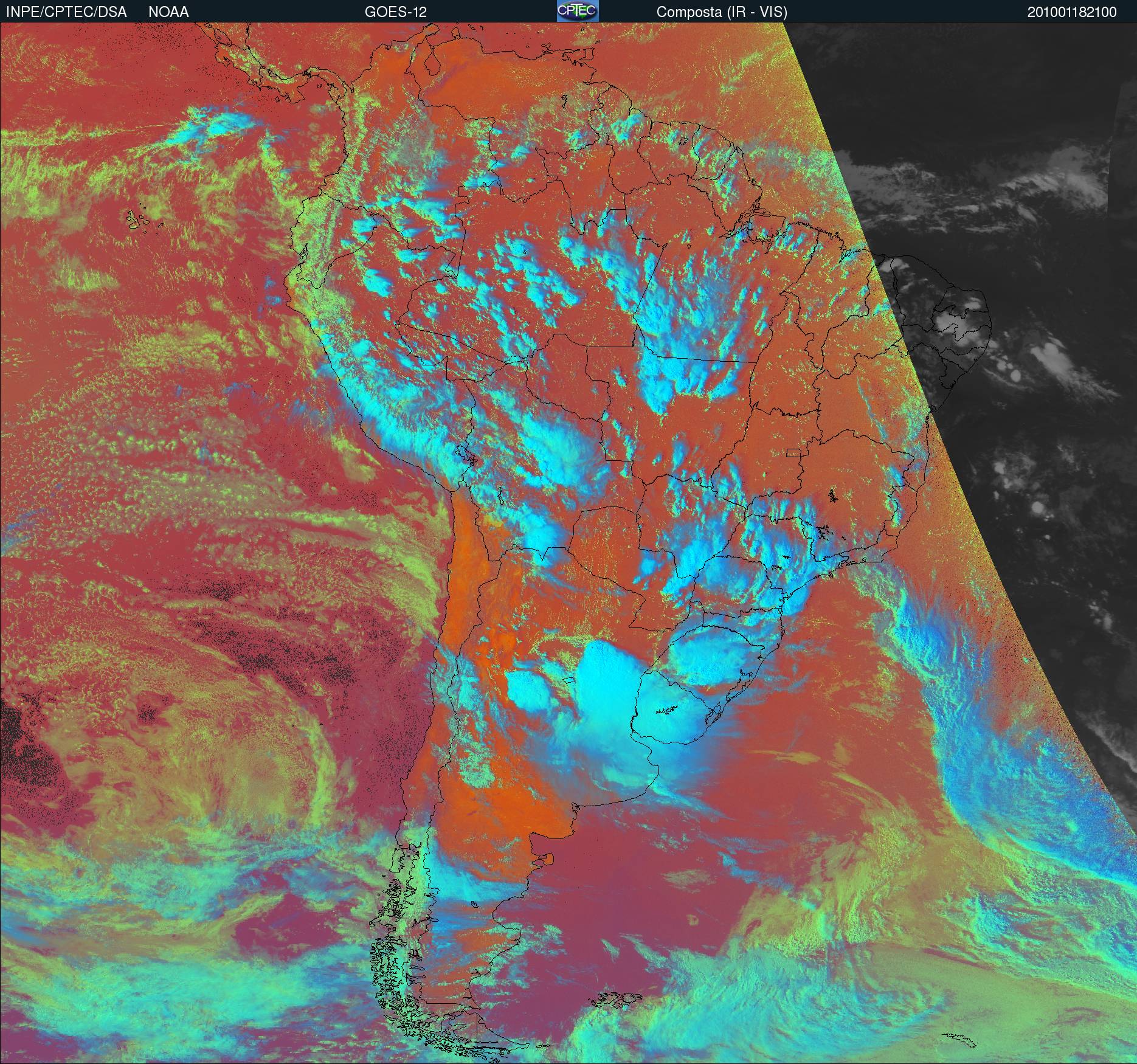1137x1064 pixels.
Task: Click the small Distrito Federal rectangle in Brazil
Action: (x=793, y=452)
